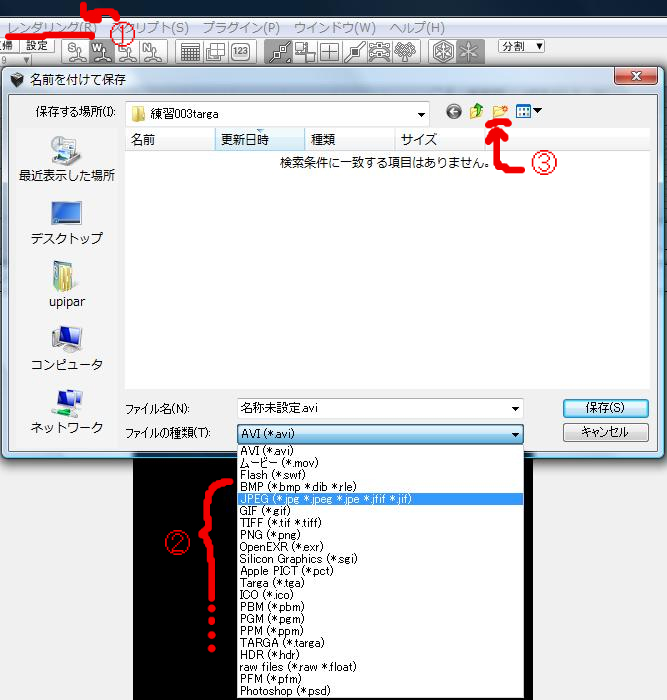The width and height of the screenshot is (667, 700).
Task: Choose TARGA (*.targa) file type
Action: (x=380, y=643)
